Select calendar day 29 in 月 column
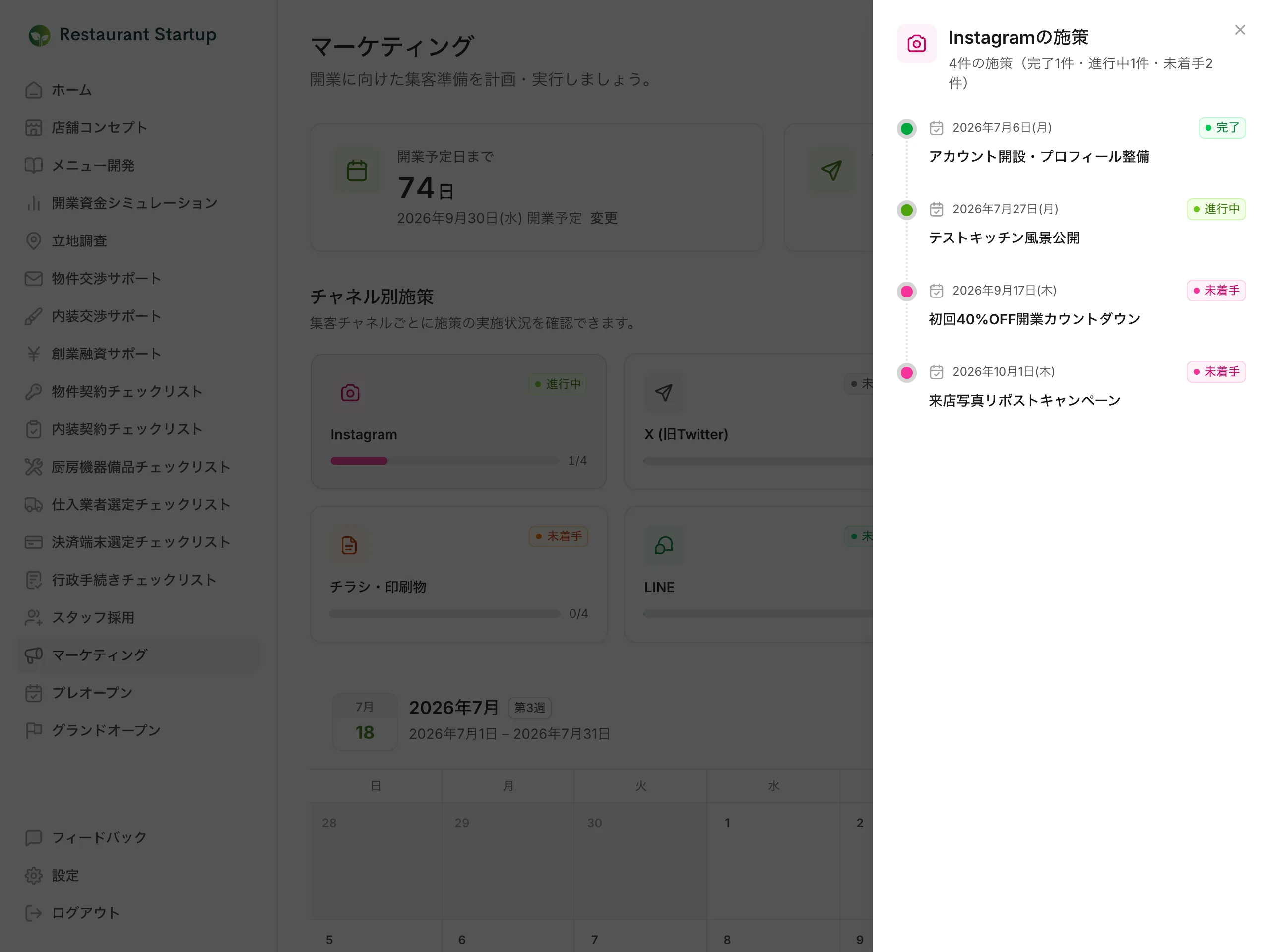 point(508,861)
